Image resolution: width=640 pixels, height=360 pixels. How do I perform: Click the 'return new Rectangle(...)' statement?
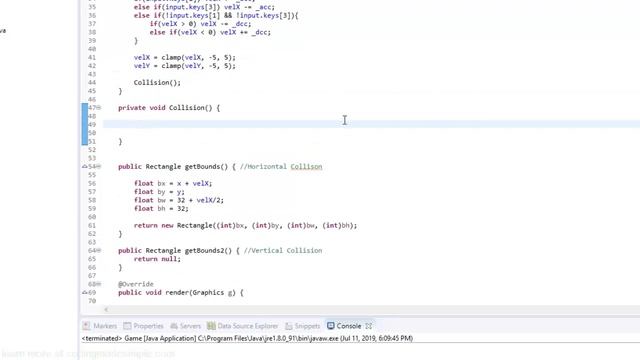click(x=245, y=225)
